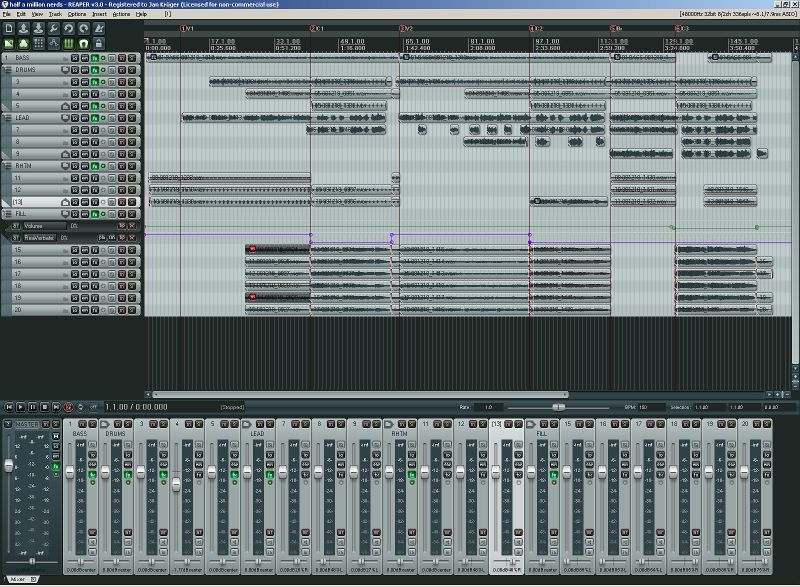Open the Track menu

pos(55,14)
